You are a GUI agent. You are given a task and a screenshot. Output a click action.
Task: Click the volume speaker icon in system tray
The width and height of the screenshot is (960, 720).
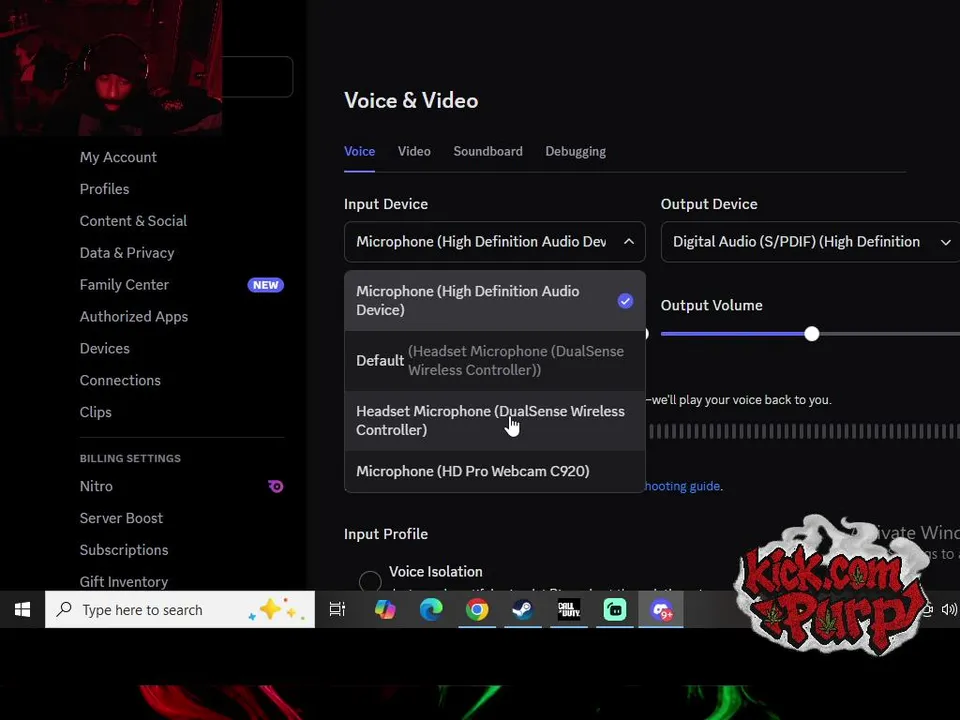[x=948, y=609]
